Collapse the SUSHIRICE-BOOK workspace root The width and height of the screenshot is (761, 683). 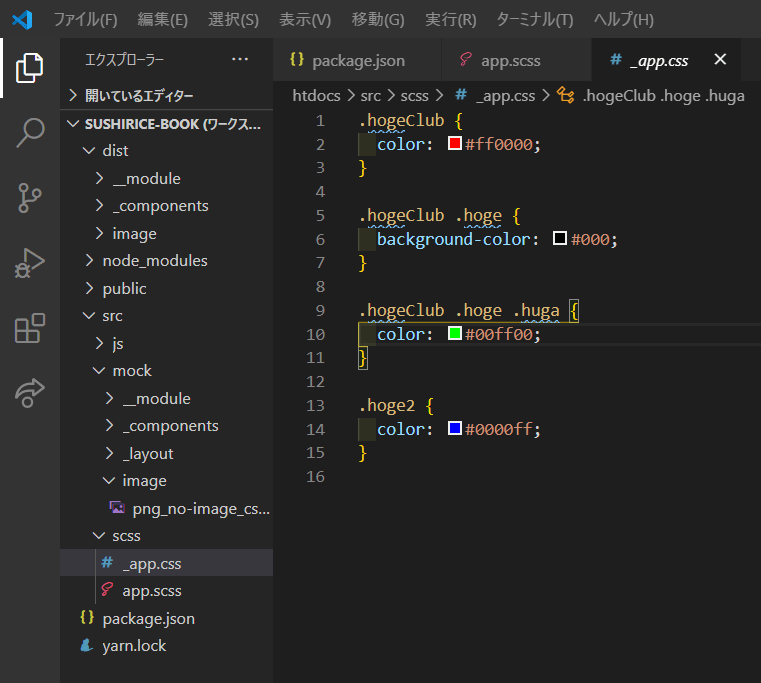[x=166, y=124]
